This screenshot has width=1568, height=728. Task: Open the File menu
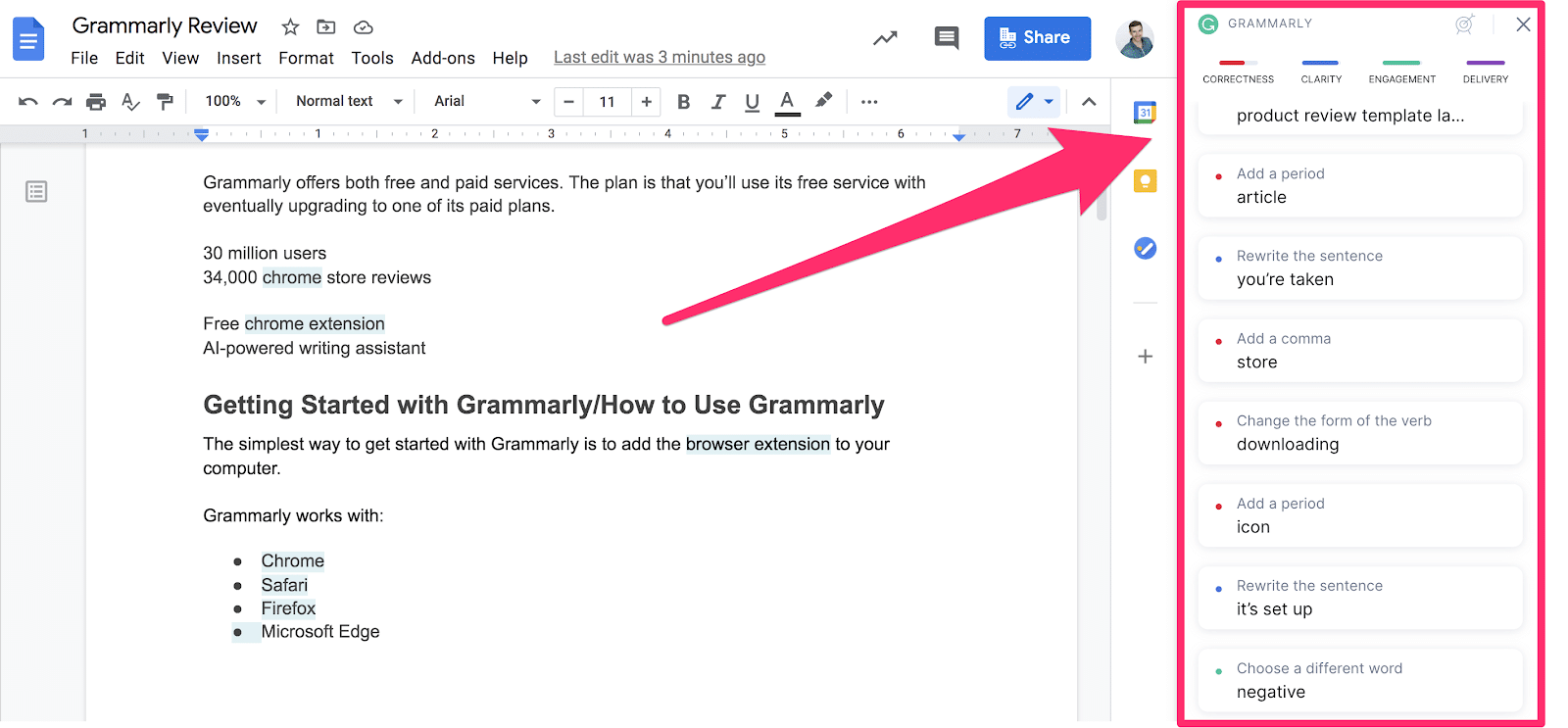(x=84, y=58)
